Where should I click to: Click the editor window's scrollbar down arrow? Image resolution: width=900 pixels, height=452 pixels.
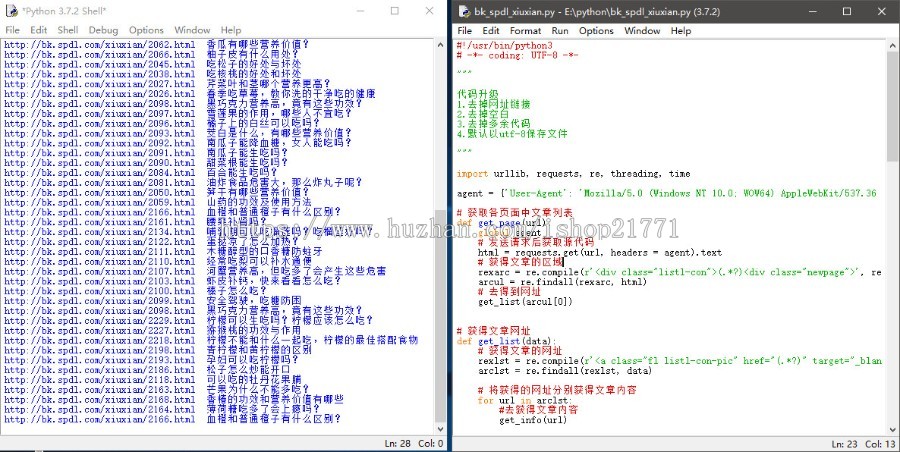(x=894, y=428)
